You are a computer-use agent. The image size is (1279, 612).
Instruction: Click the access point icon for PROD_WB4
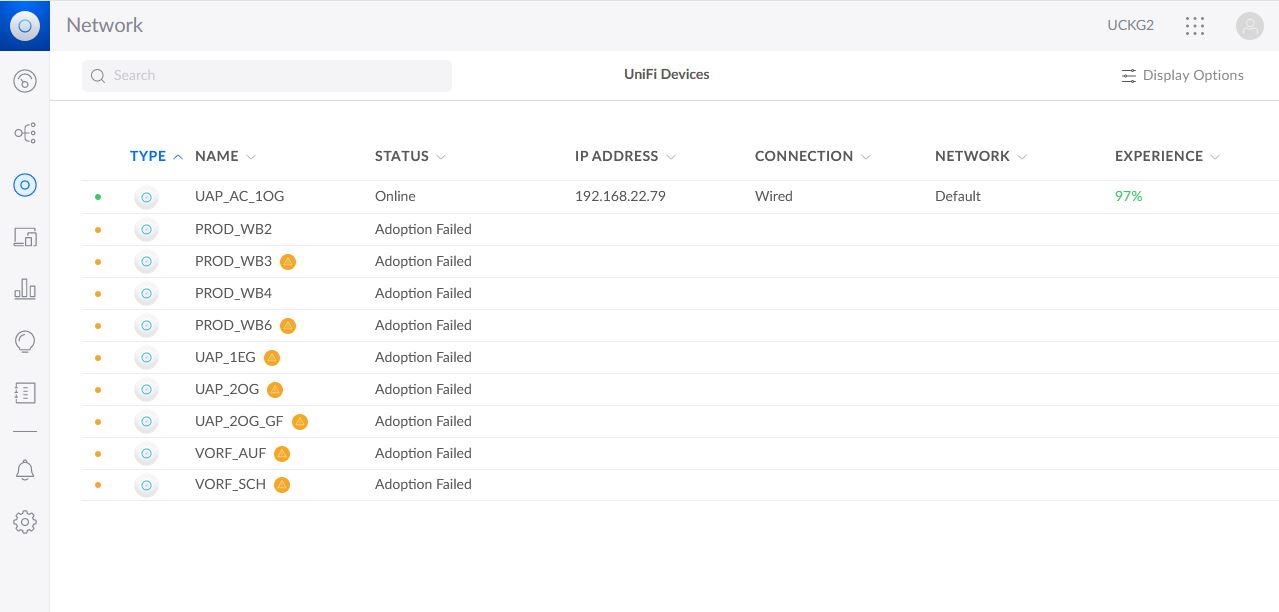[x=146, y=293]
